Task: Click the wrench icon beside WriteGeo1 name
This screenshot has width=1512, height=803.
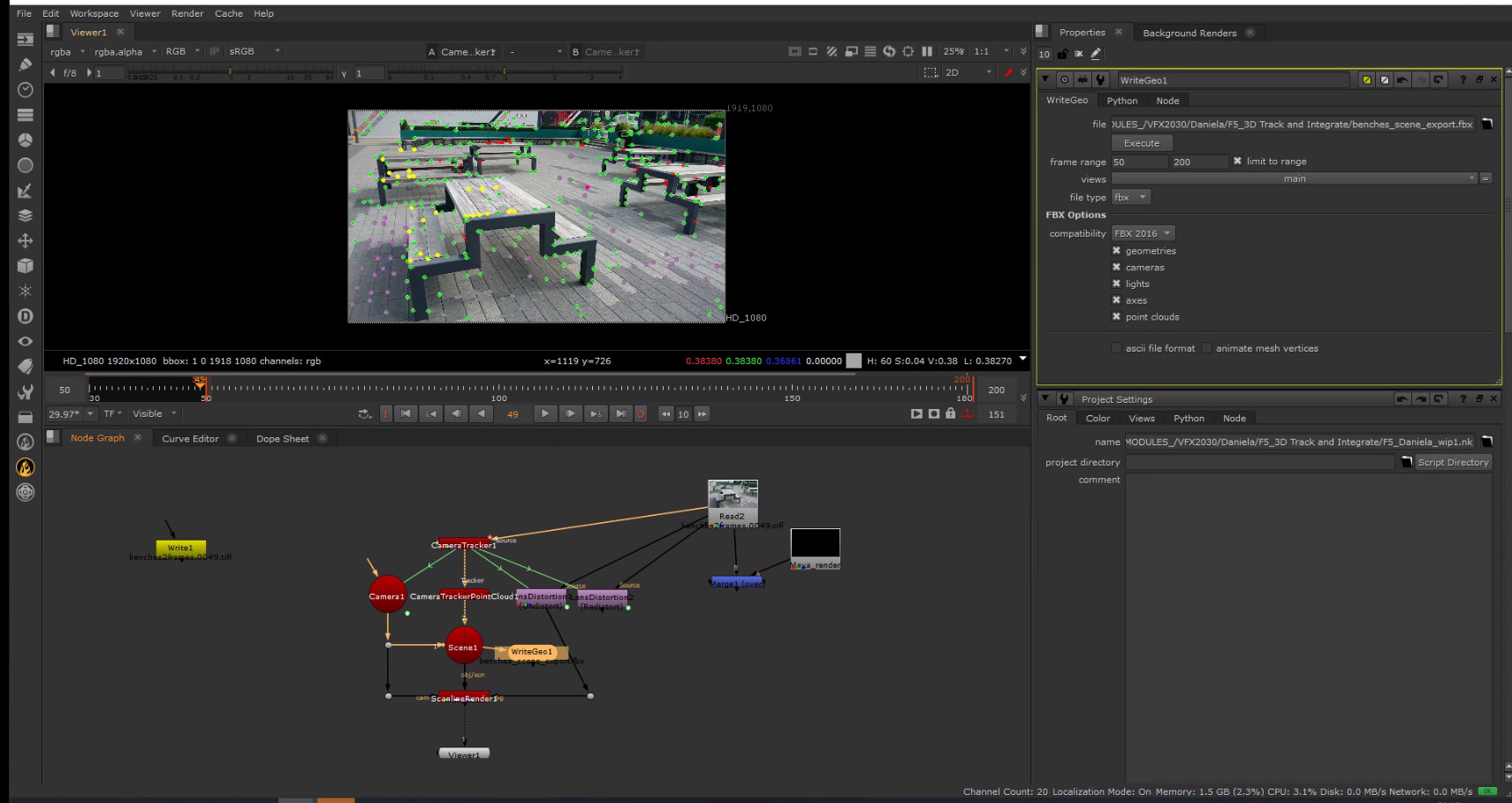Action: (1100, 80)
